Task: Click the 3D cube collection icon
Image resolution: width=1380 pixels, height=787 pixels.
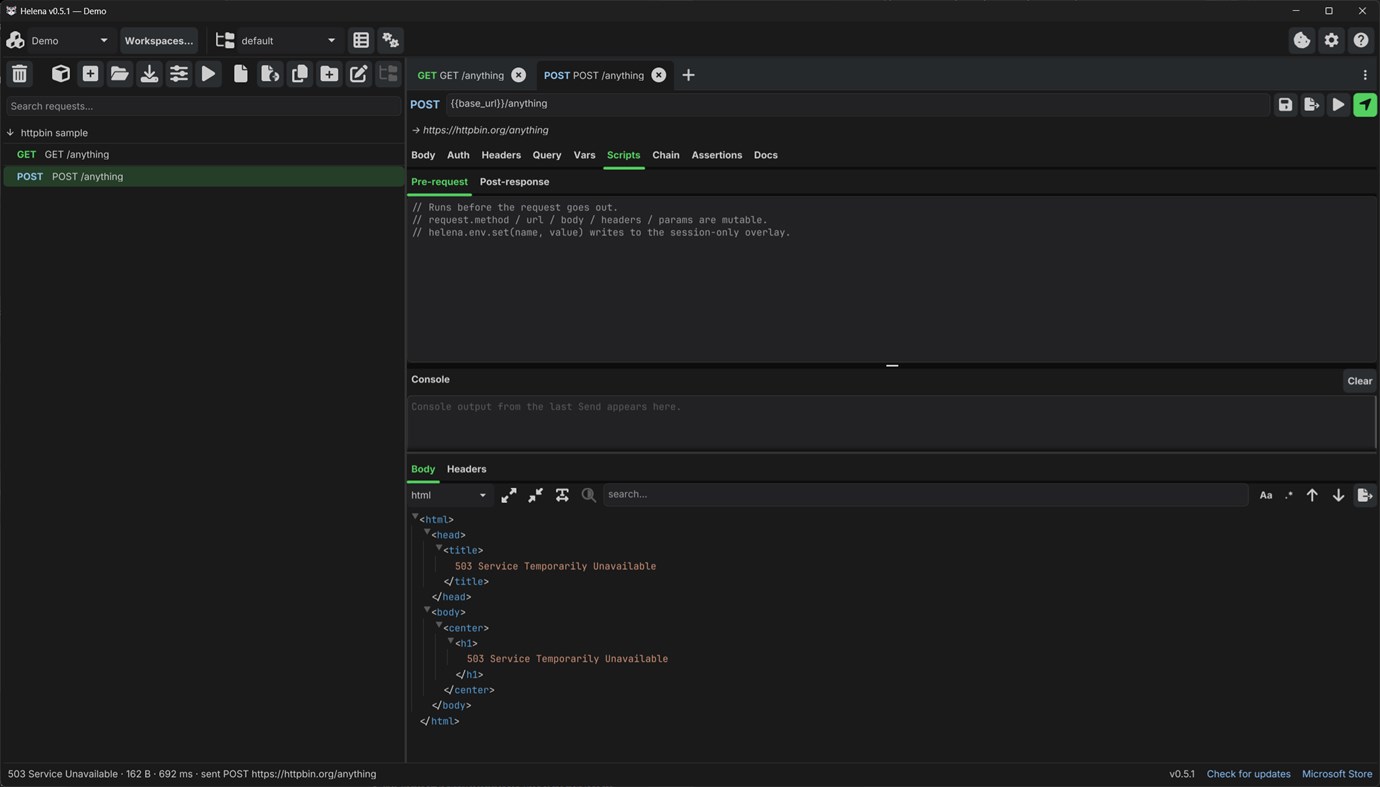Action: click(x=61, y=74)
